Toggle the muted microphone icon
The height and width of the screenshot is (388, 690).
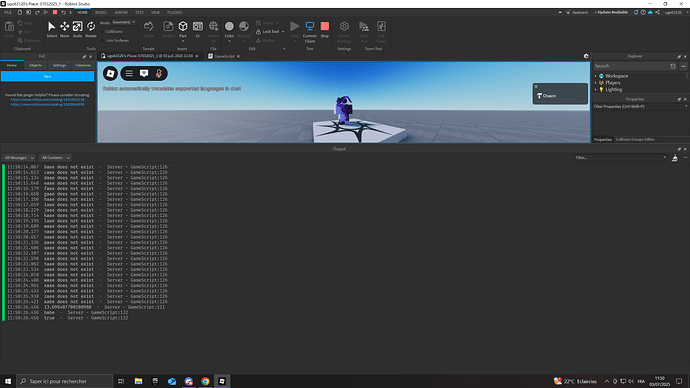click(x=159, y=73)
